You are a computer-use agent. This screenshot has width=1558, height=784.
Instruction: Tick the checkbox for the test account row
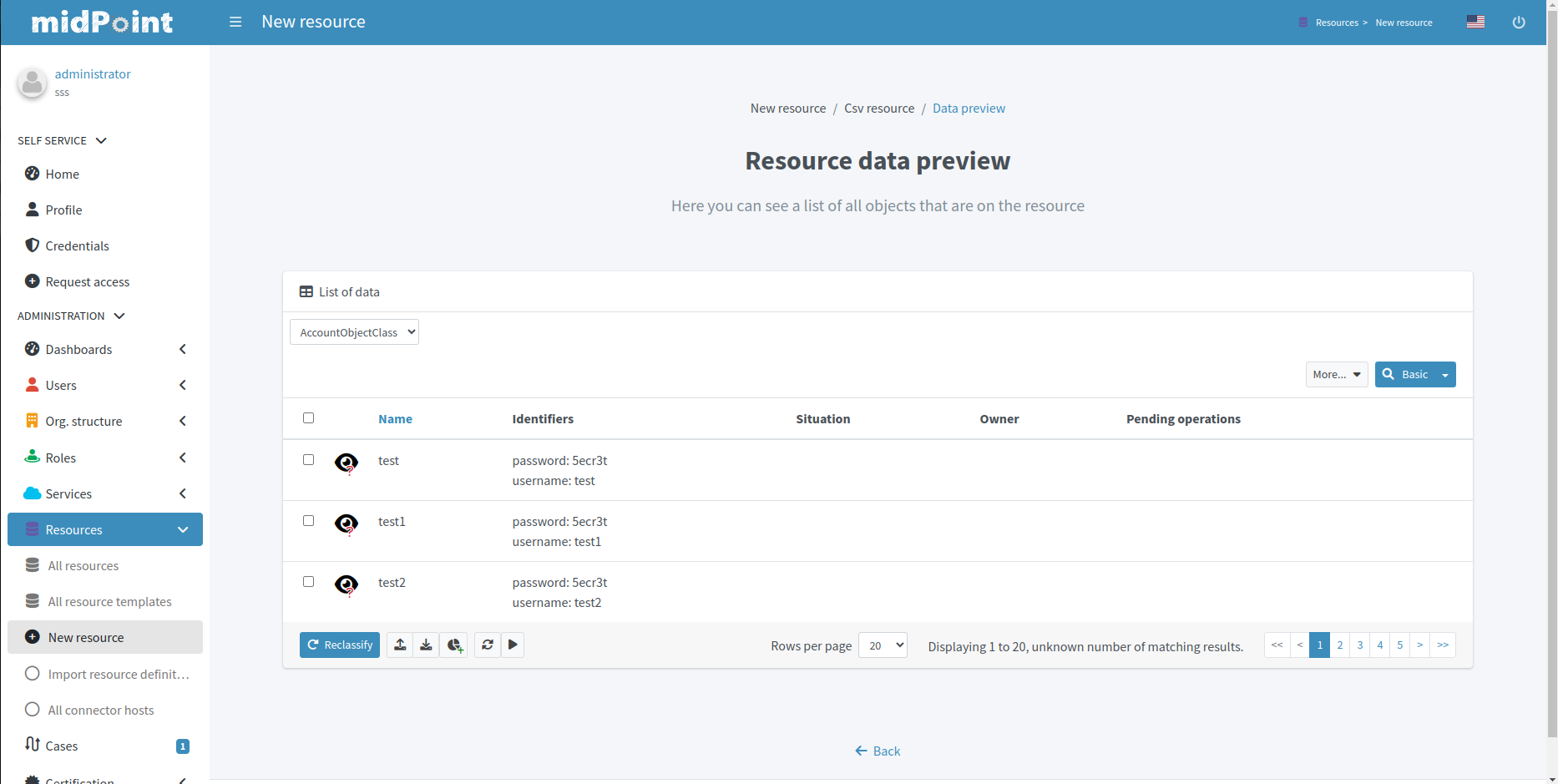(308, 459)
